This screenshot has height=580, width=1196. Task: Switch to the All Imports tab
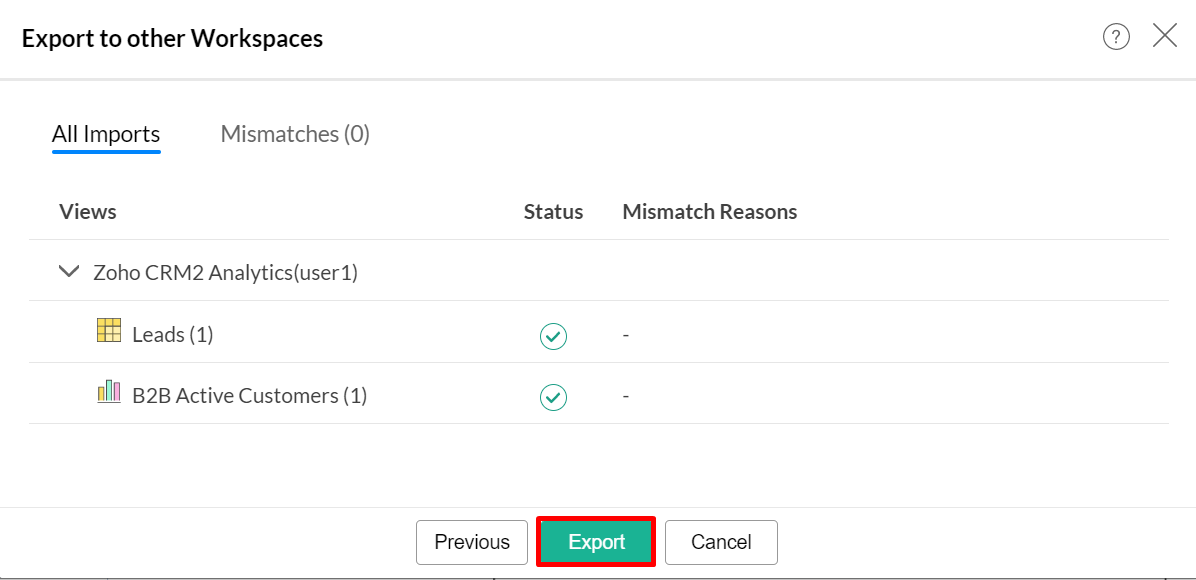click(106, 134)
